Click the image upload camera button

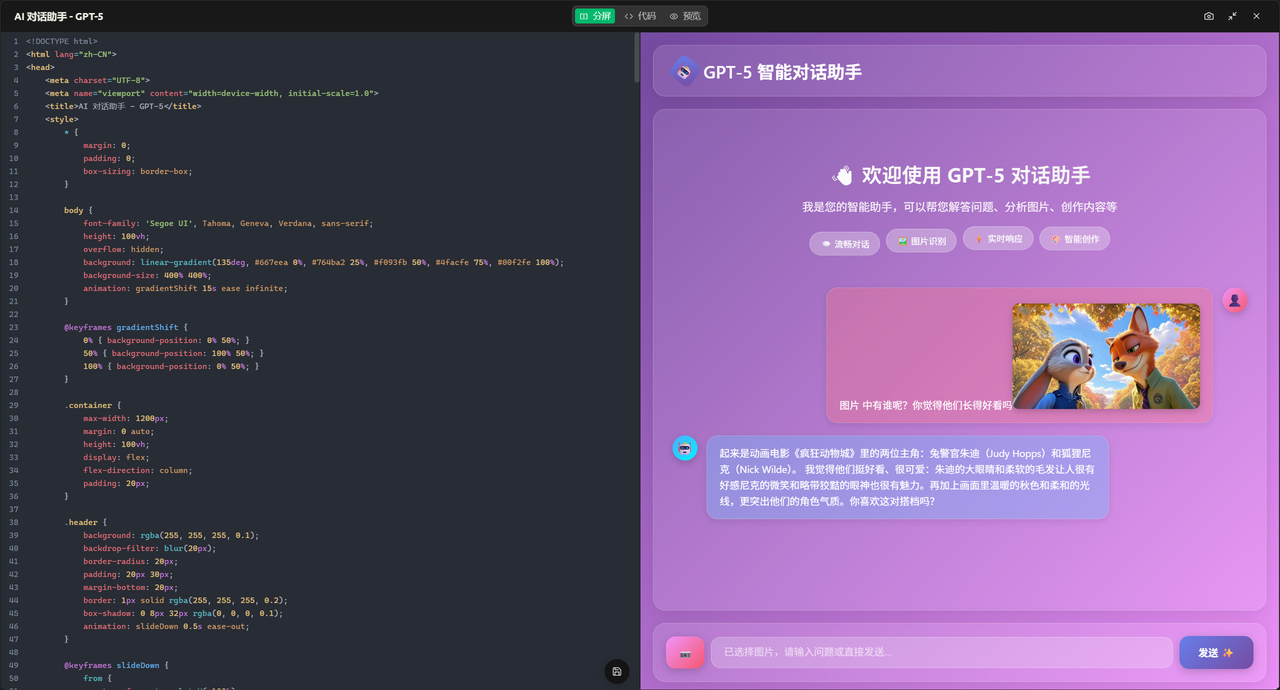685,653
